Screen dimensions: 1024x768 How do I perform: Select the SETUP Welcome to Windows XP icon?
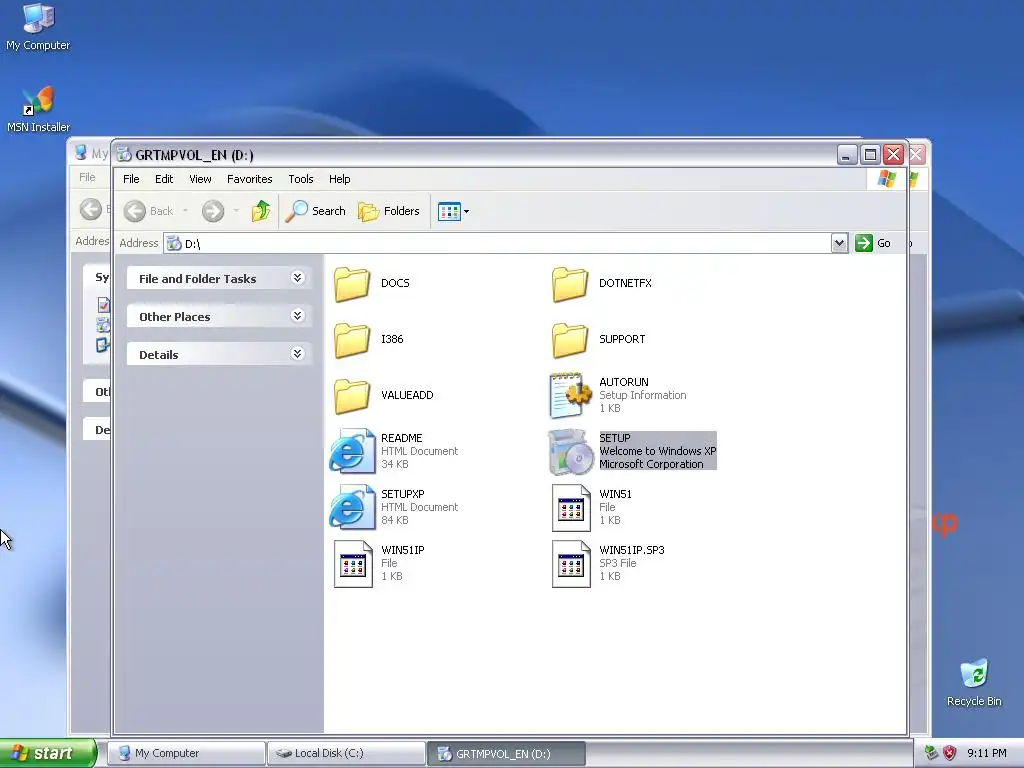(570, 451)
